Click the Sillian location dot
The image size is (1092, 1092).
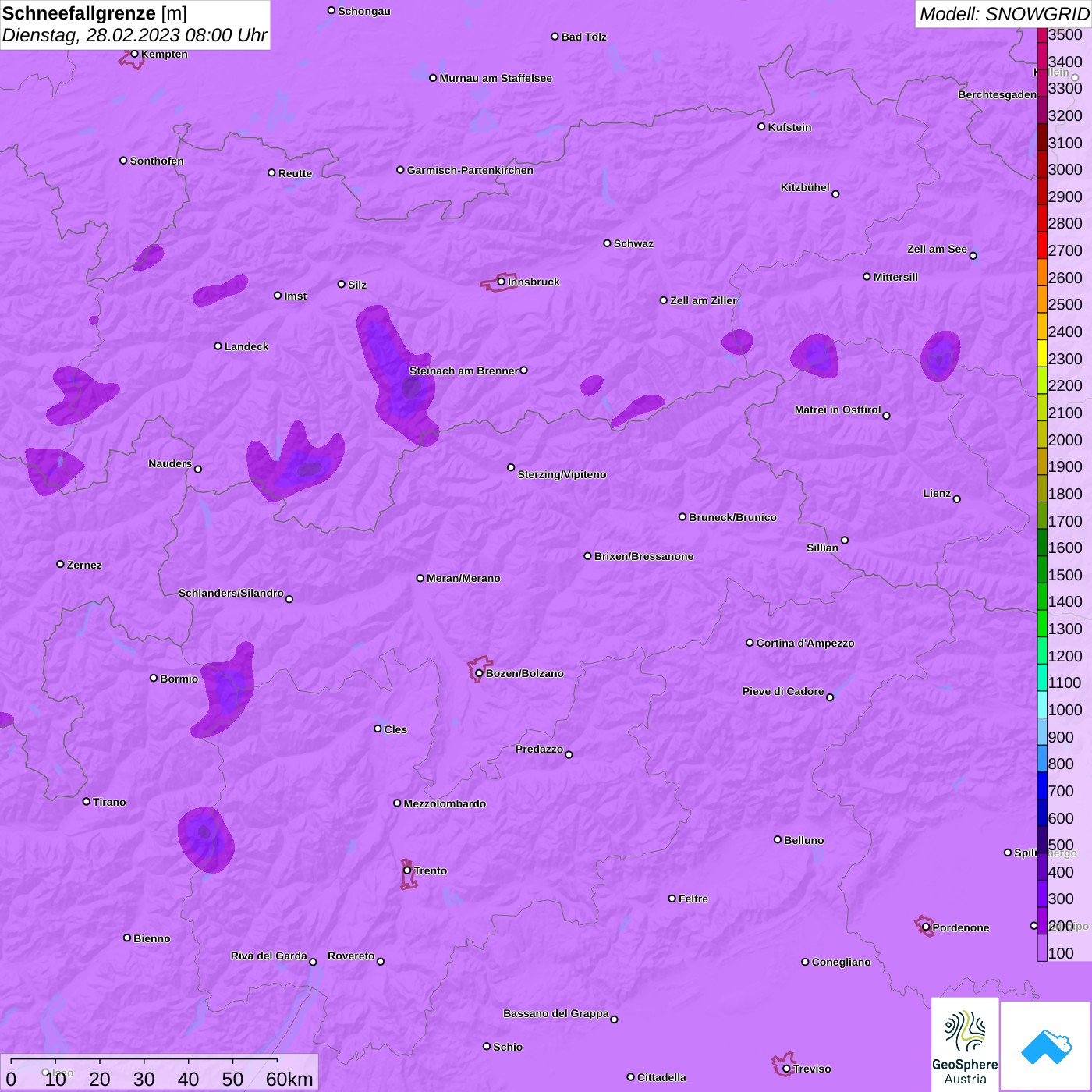click(845, 540)
